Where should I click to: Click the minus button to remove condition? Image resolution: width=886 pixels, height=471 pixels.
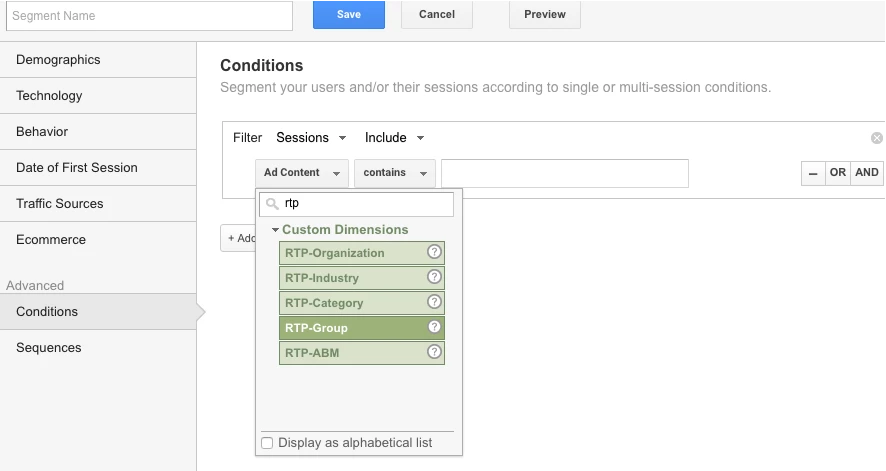click(813, 173)
